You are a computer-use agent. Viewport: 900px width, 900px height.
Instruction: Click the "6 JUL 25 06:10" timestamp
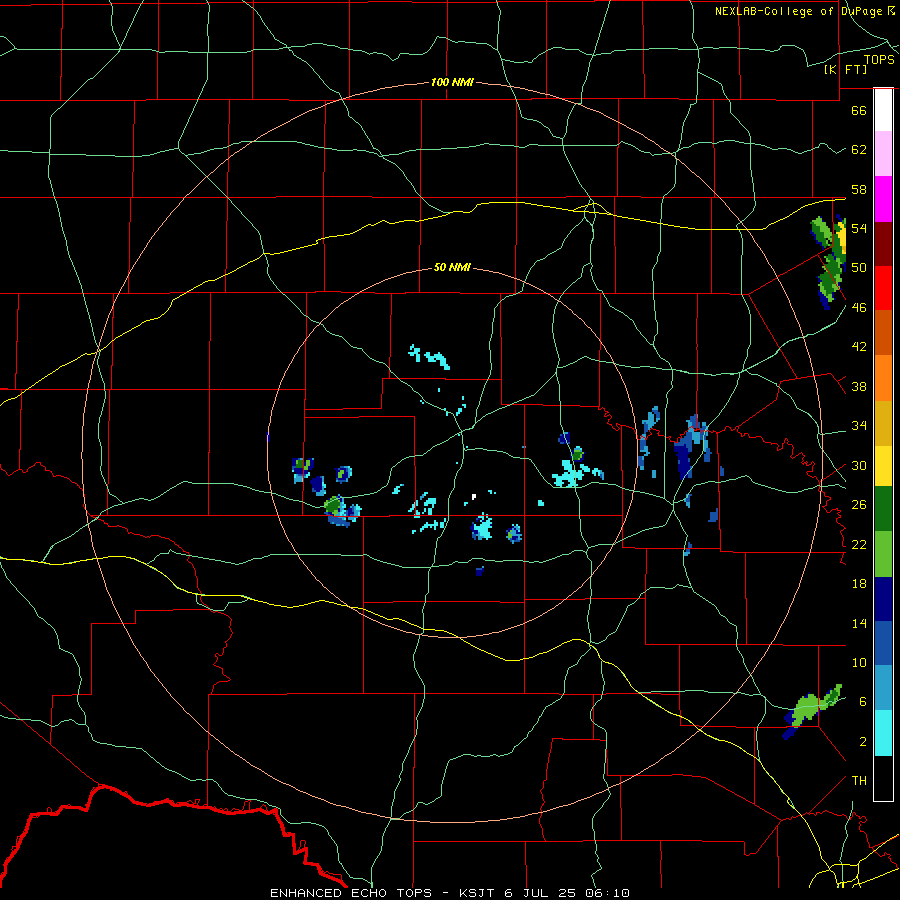pos(568,893)
